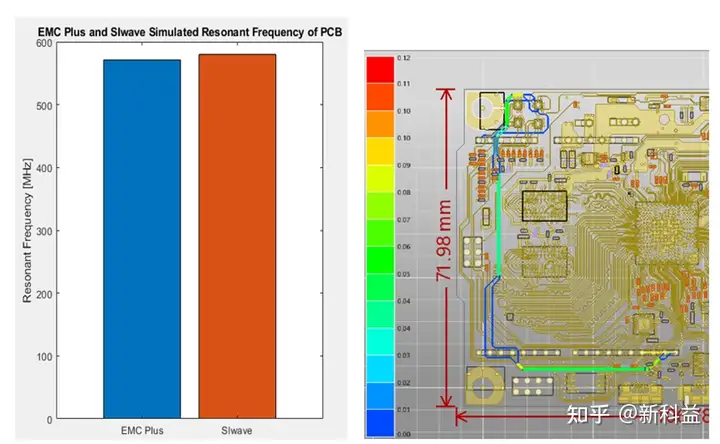Click the 0.08 legend value

click(x=404, y=192)
